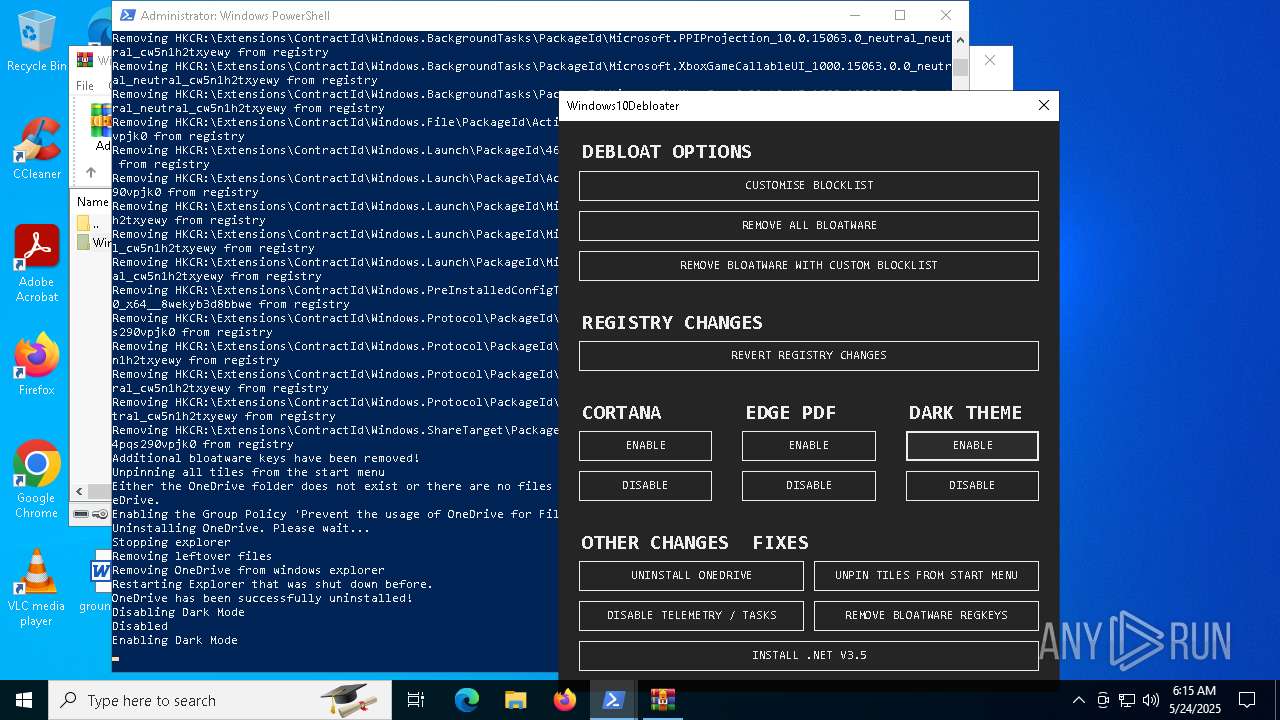1280x720 pixels.
Task: Click Unpin Tiles From Start Menu
Action: point(926,576)
